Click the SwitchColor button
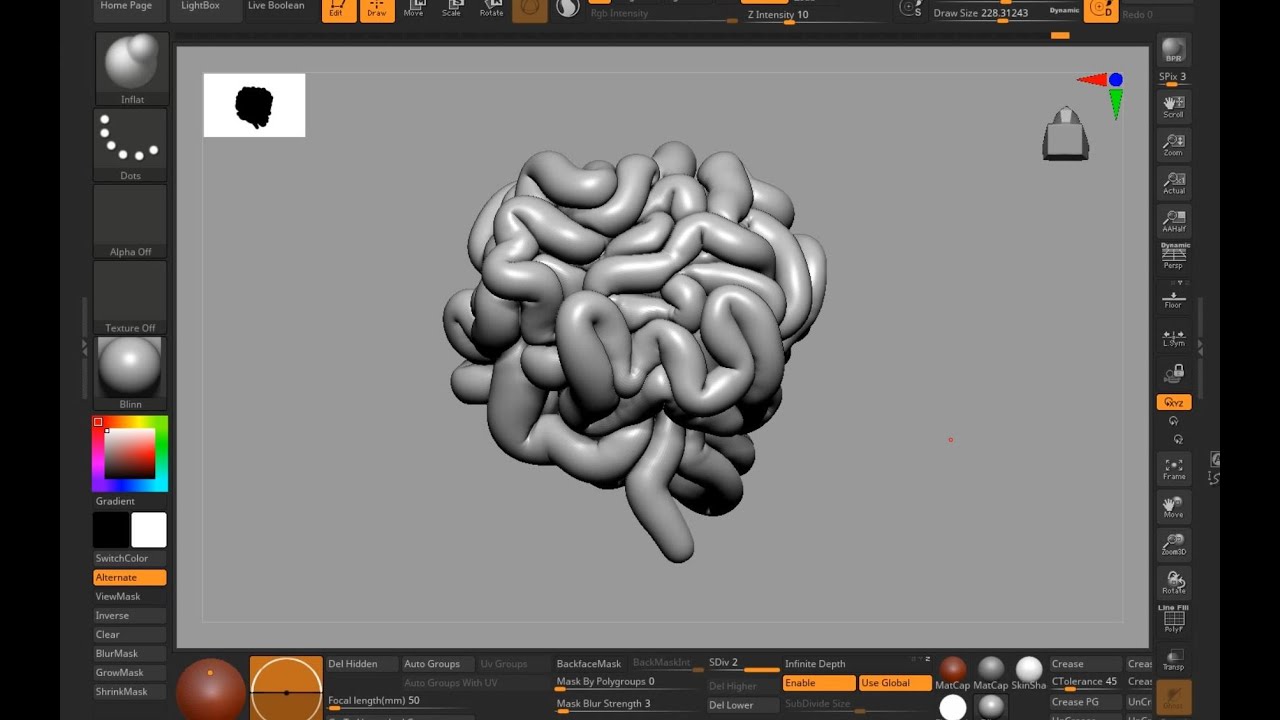Viewport: 1280px width, 720px height. [130, 559]
